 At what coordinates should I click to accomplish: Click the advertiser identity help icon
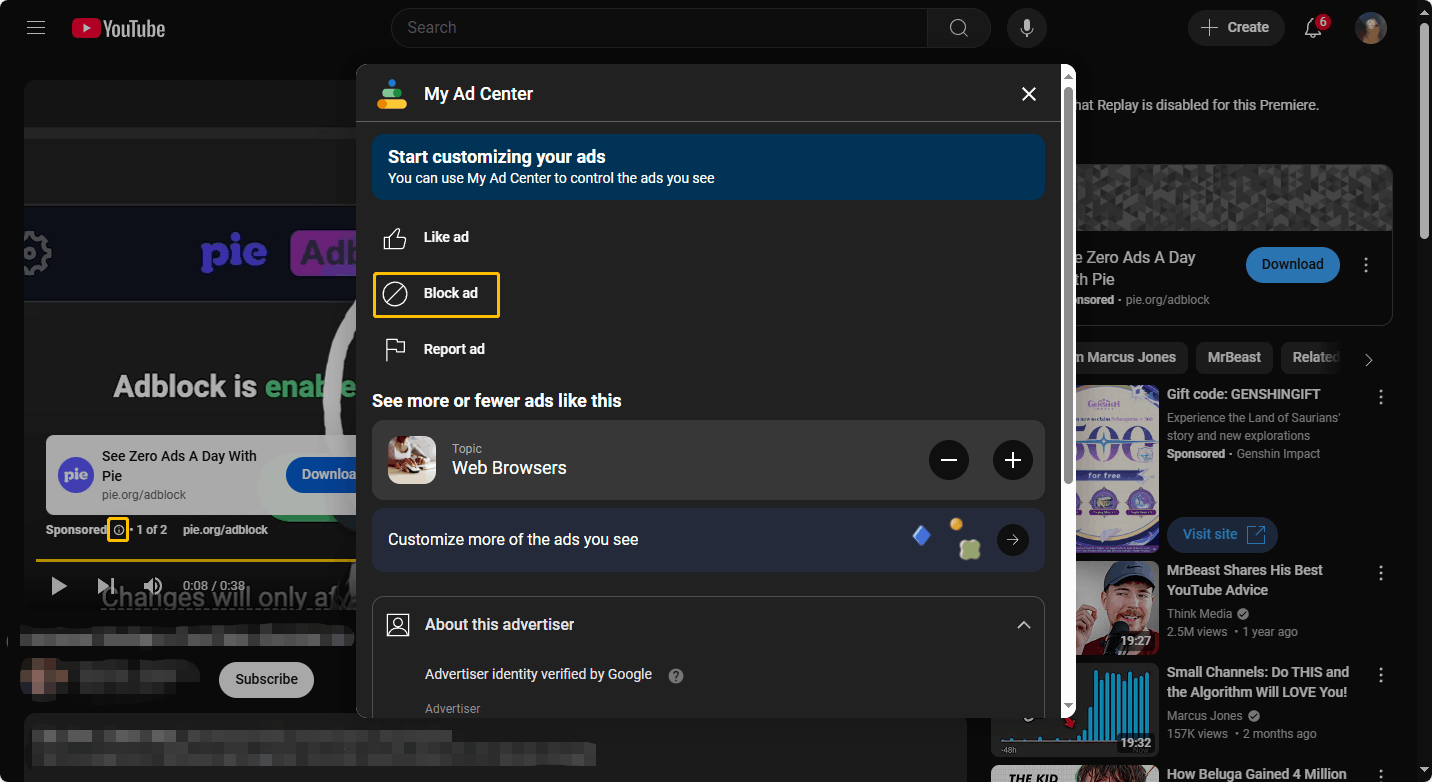tap(676, 676)
